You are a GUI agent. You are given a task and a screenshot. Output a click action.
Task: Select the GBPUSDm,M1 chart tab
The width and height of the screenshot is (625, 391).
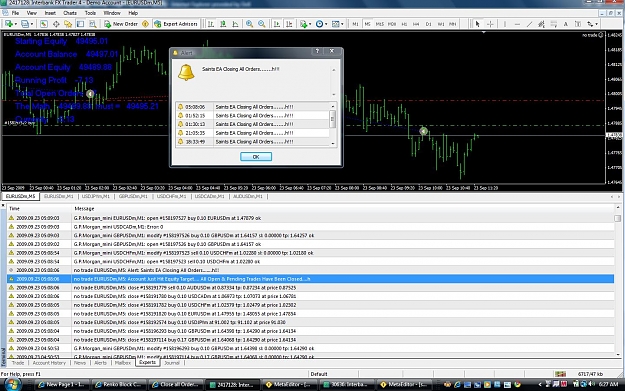[x=133, y=196]
